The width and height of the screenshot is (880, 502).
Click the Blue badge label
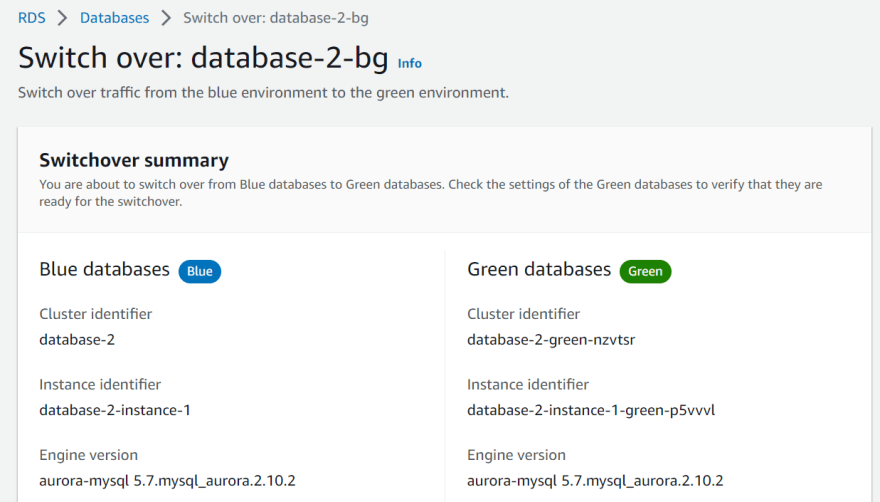click(x=200, y=271)
